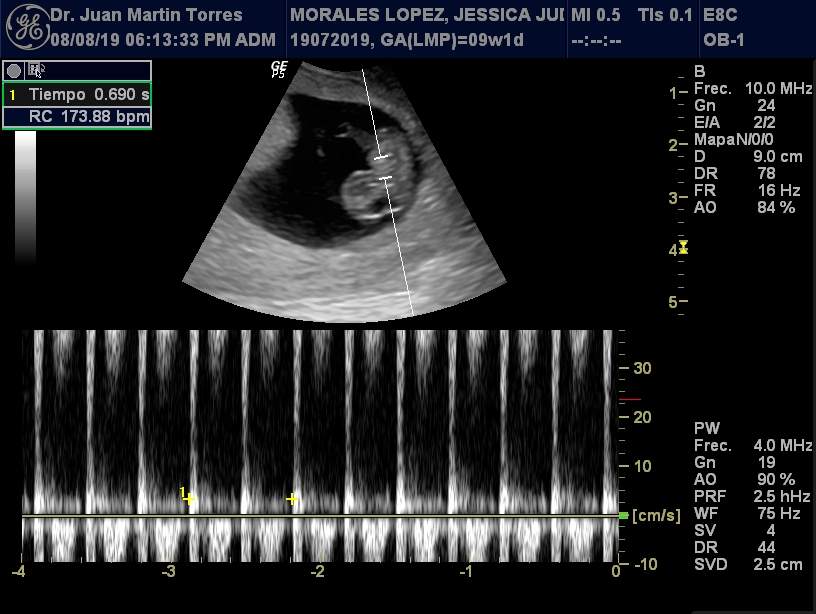Click the B-mode Frec. 10.0 MHz parameter
Image resolution: width=816 pixels, height=614 pixels.
744,89
